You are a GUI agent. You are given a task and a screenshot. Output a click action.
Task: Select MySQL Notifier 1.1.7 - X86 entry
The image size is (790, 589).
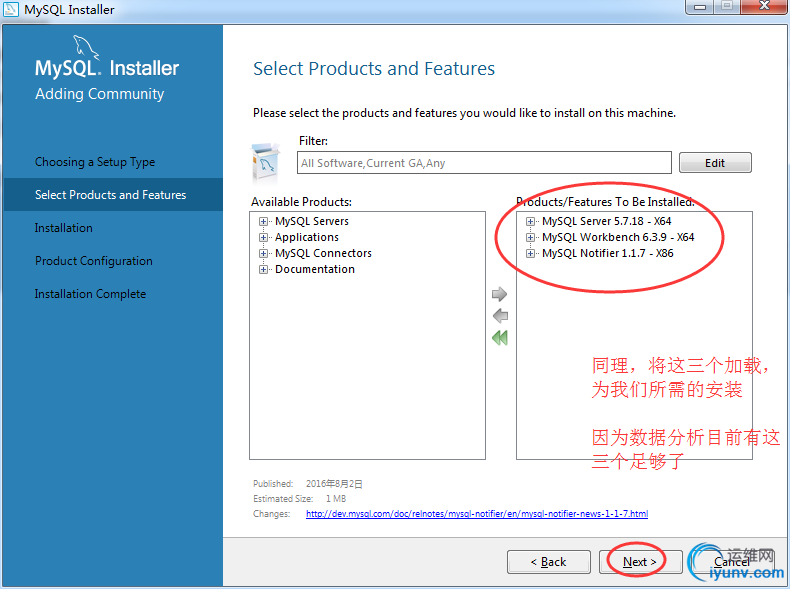[608, 253]
